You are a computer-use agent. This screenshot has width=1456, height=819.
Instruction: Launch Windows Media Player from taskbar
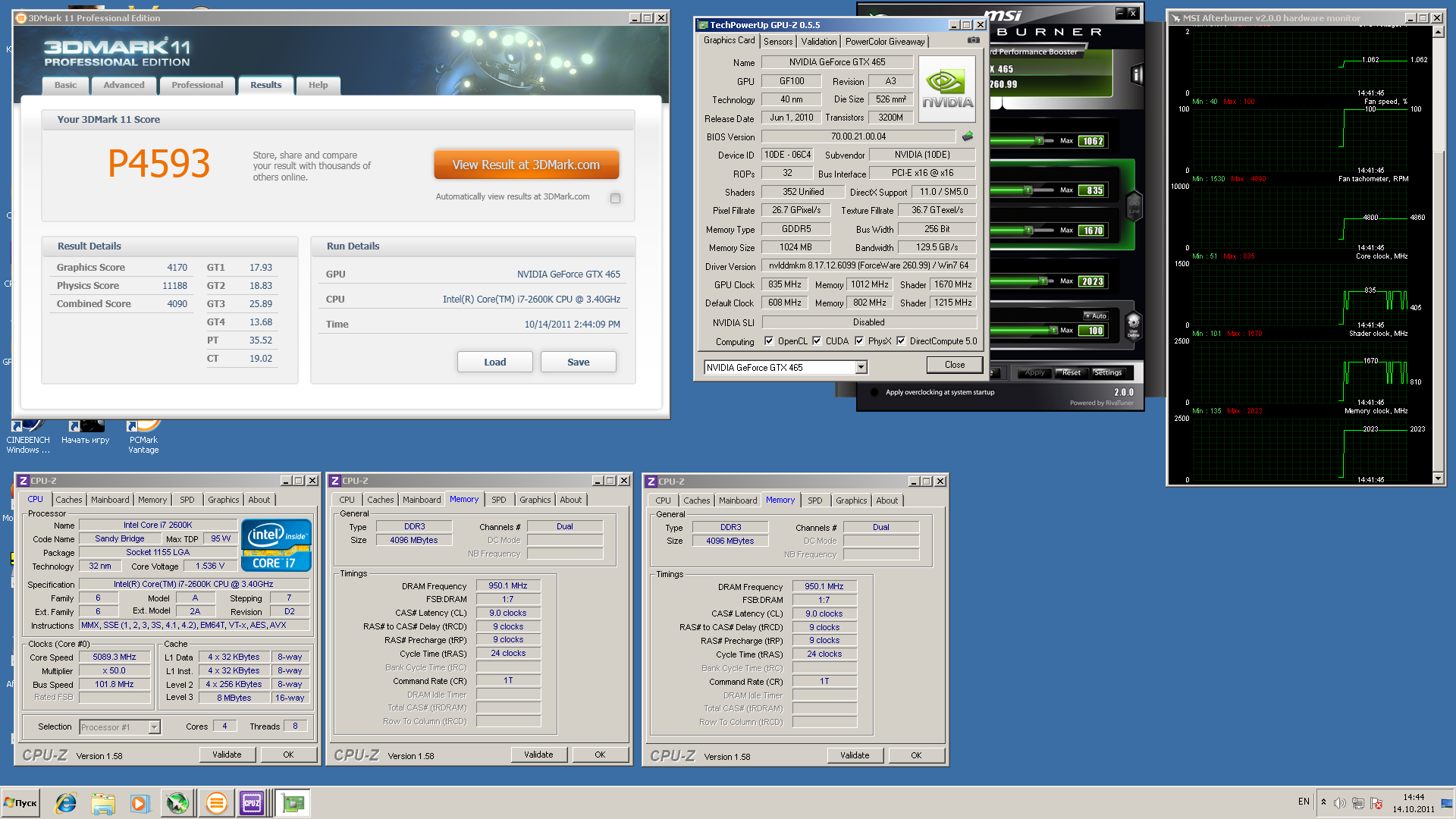click(140, 802)
